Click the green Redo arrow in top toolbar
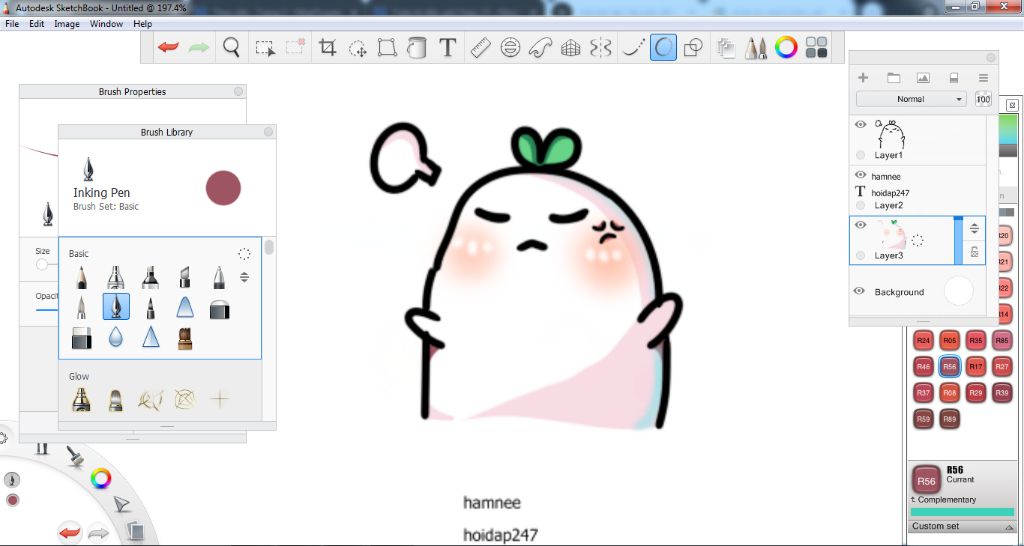The height and width of the screenshot is (546, 1024). 199,48
